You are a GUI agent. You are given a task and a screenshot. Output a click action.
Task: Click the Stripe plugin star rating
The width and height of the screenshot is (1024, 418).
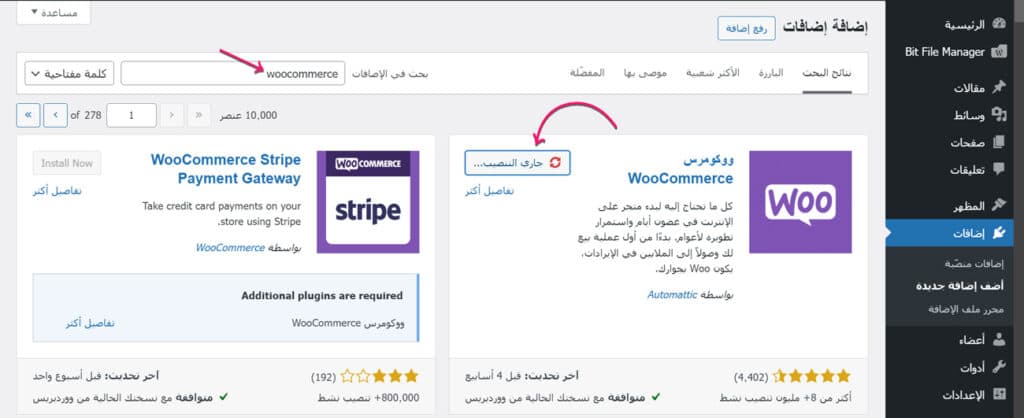(379, 376)
